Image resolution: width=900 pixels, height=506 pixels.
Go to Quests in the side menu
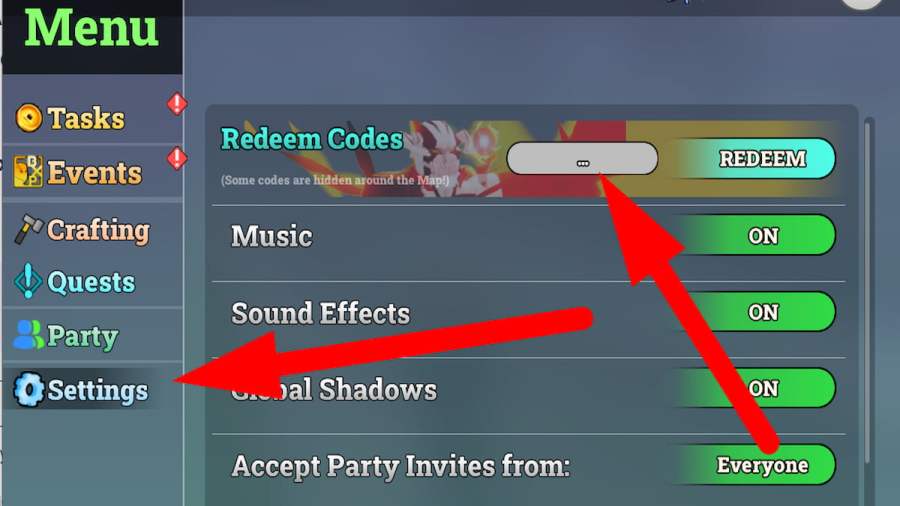coord(91,282)
